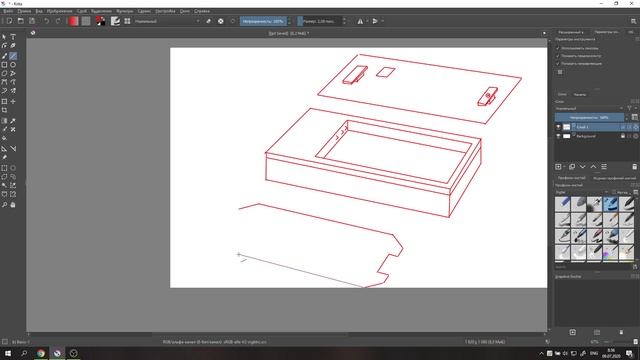Open the layer blending mode dropdown

589,109
